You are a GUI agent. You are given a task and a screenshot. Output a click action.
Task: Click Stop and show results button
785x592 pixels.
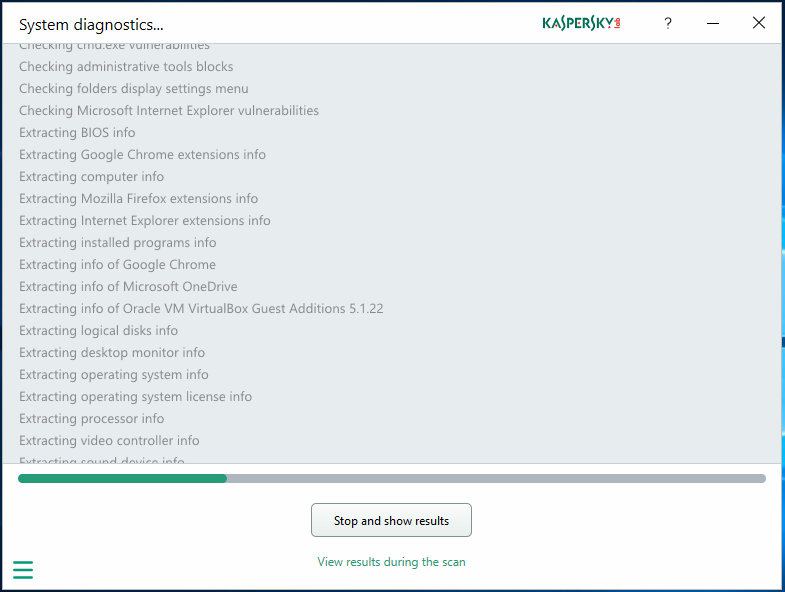[391, 520]
